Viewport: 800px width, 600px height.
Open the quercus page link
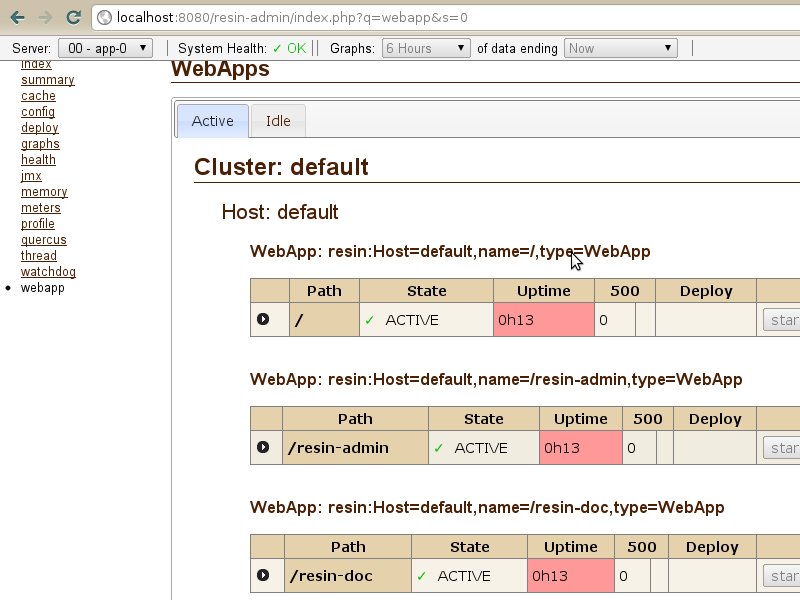point(44,239)
